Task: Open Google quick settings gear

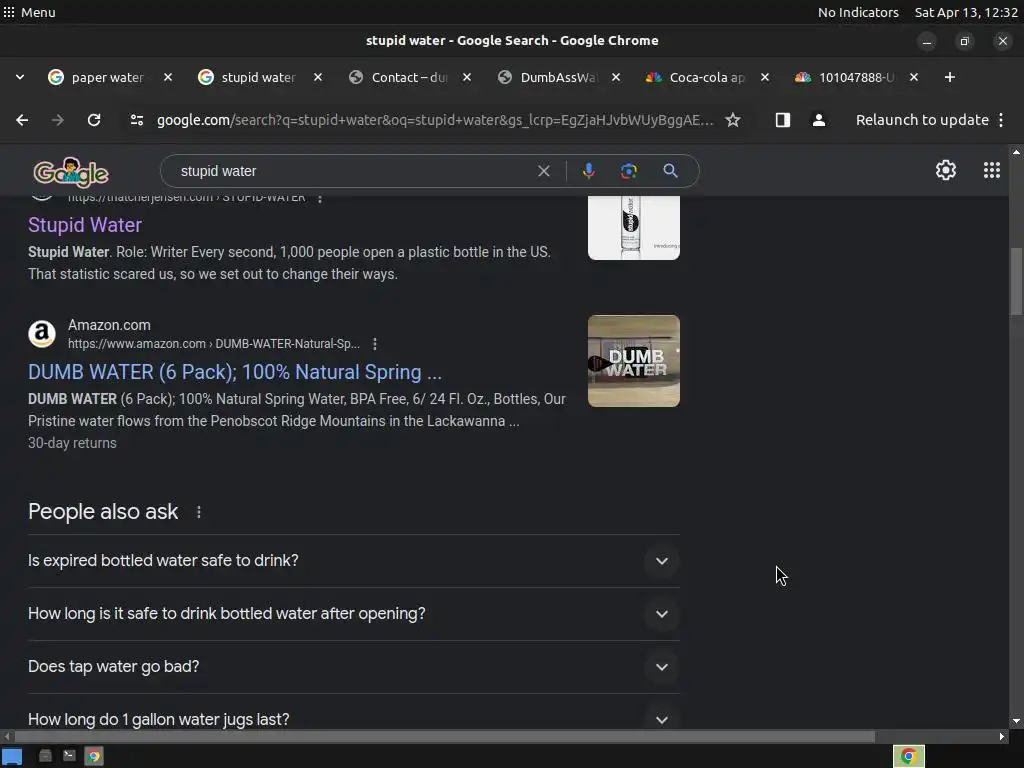Action: 946,170
